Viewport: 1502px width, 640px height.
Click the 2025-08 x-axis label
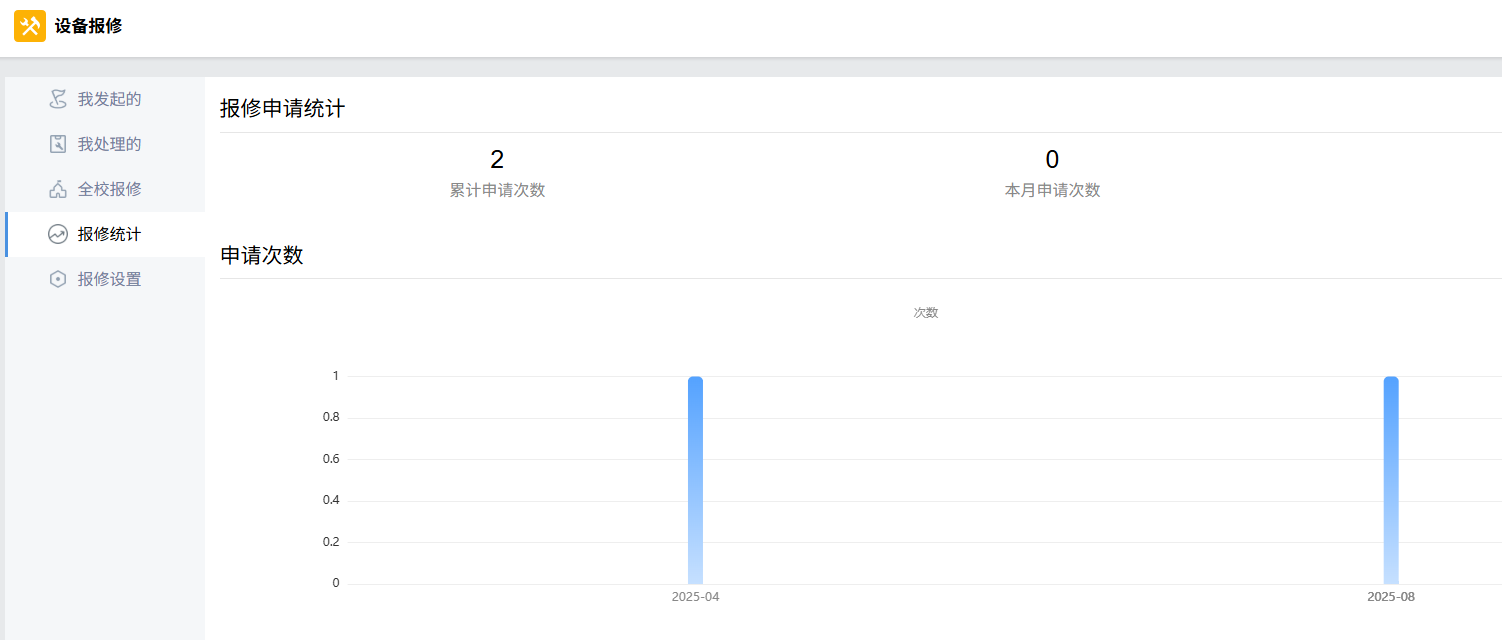pyautogui.click(x=1391, y=597)
